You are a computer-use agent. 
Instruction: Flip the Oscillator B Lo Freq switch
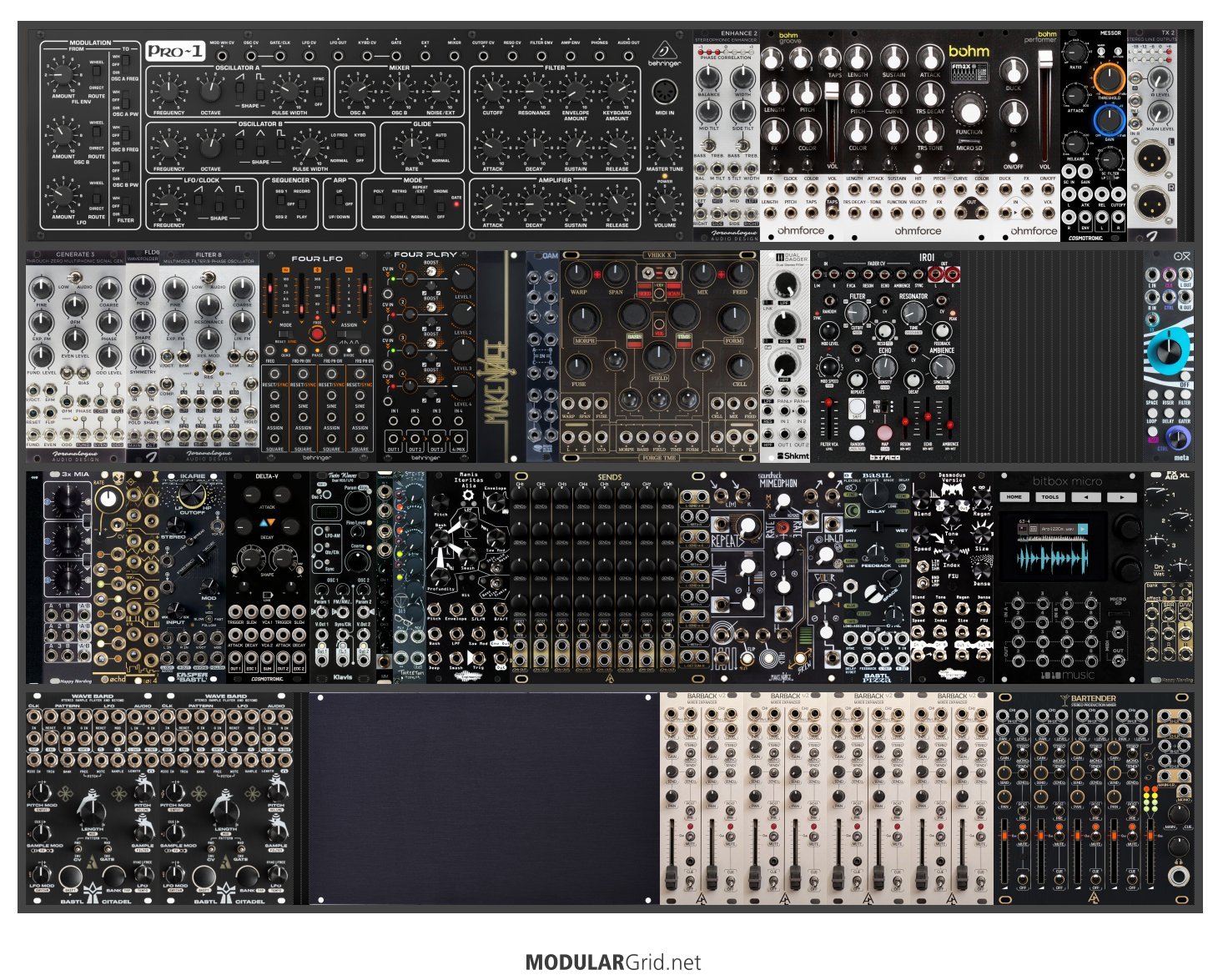[340, 147]
